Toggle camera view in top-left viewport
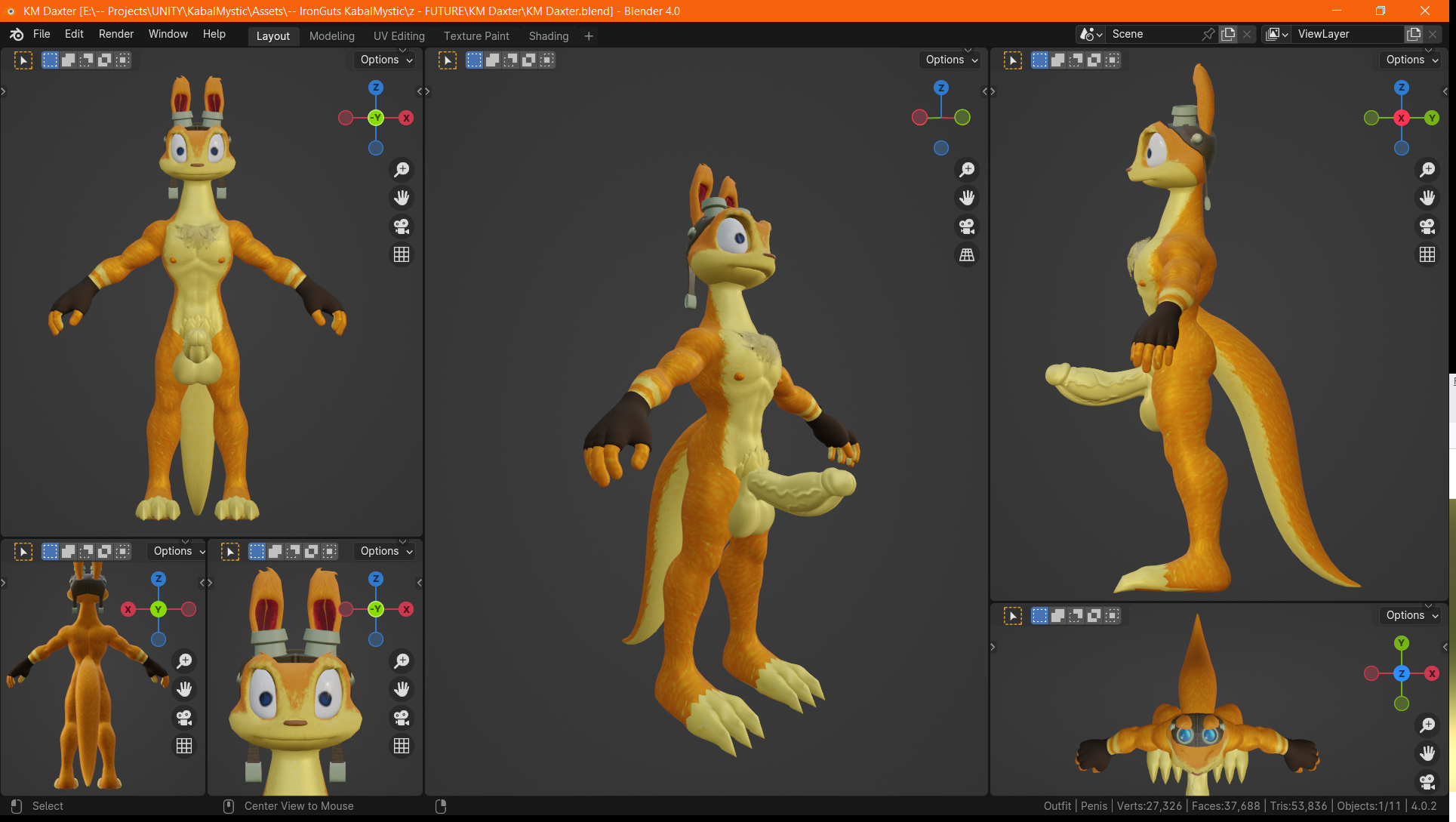The height and width of the screenshot is (822, 1456). point(402,226)
